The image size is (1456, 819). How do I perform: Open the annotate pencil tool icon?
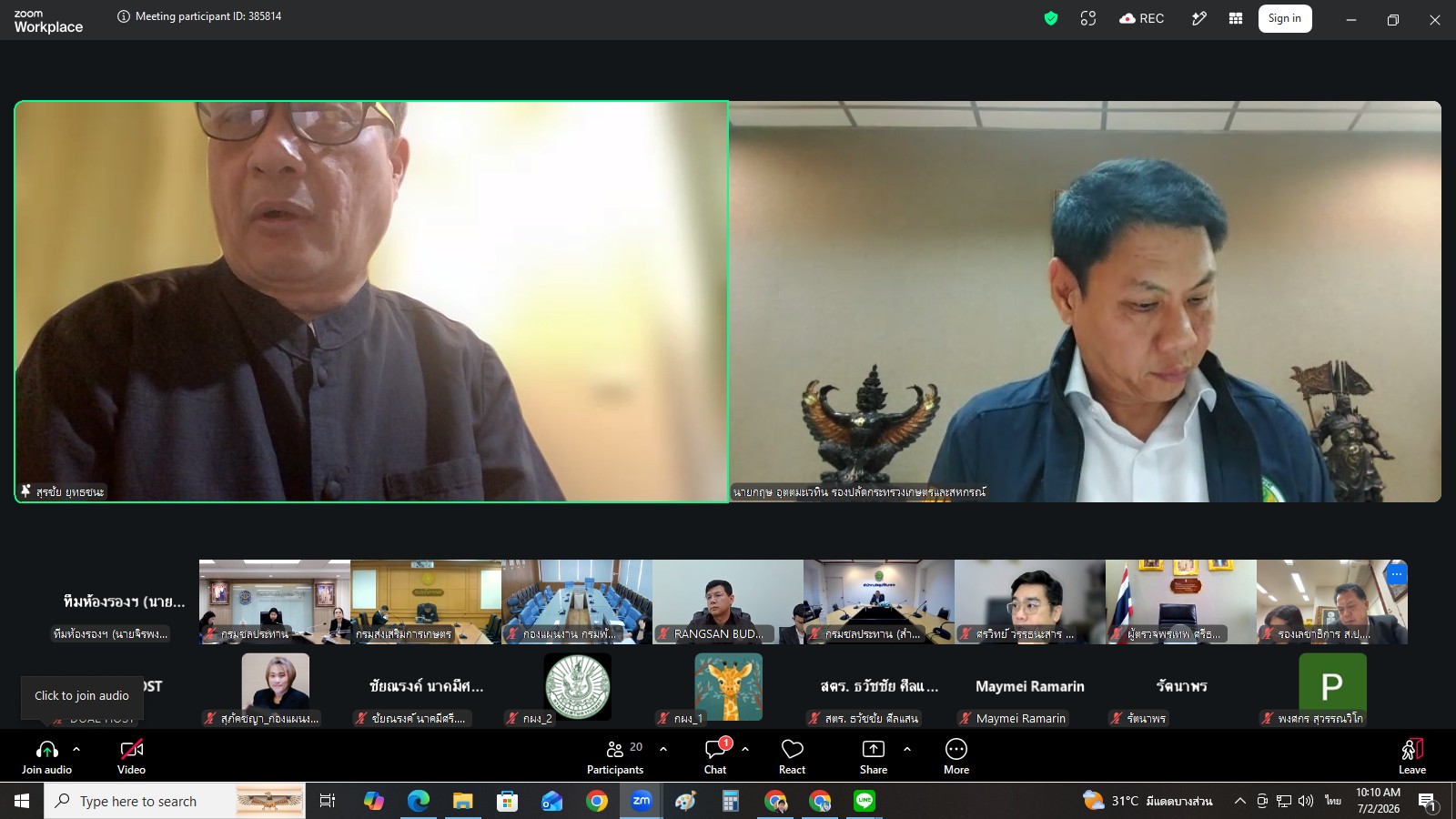[x=1199, y=18]
